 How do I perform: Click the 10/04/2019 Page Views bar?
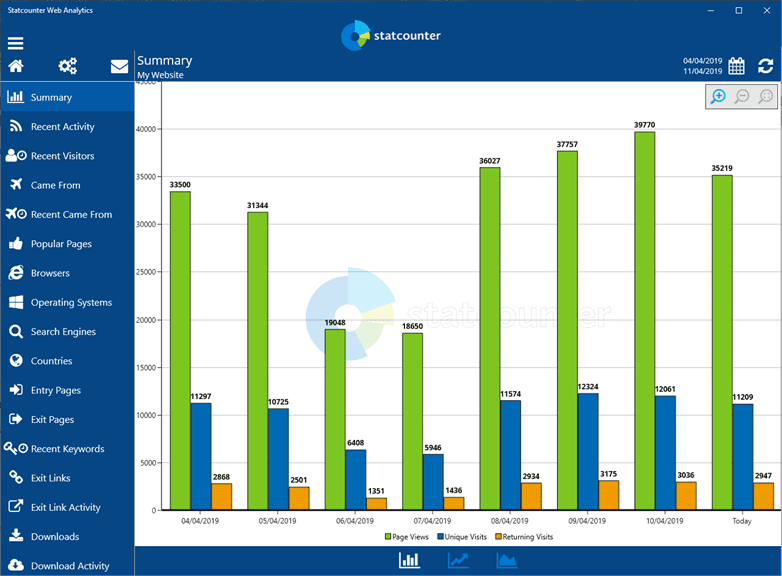pos(644,320)
